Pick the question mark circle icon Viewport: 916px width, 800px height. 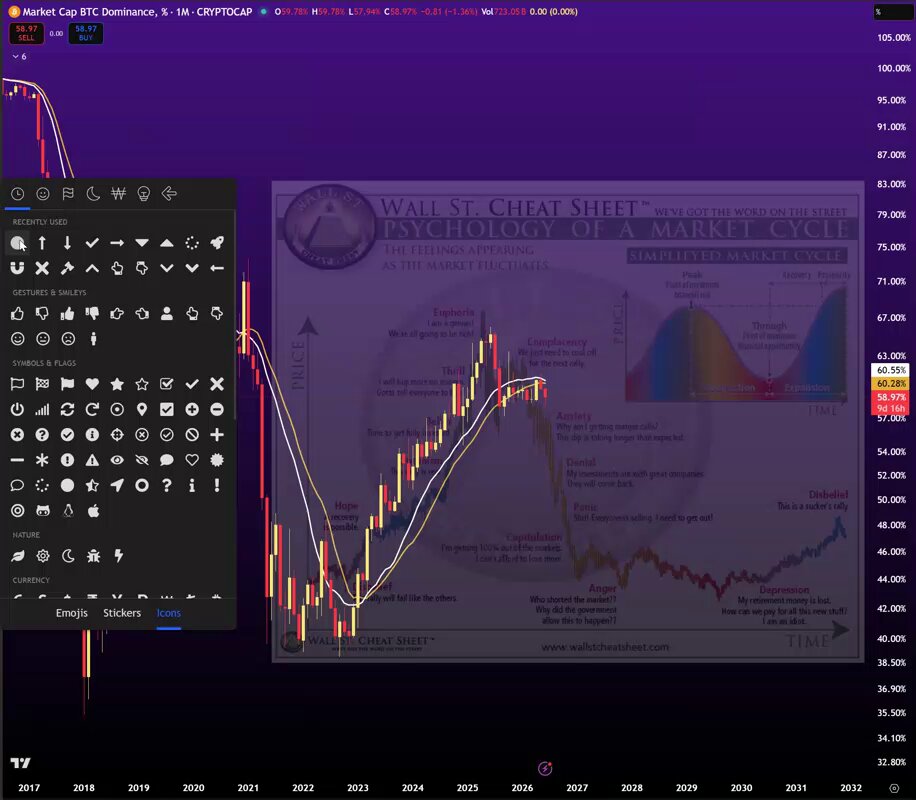pos(42,435)
